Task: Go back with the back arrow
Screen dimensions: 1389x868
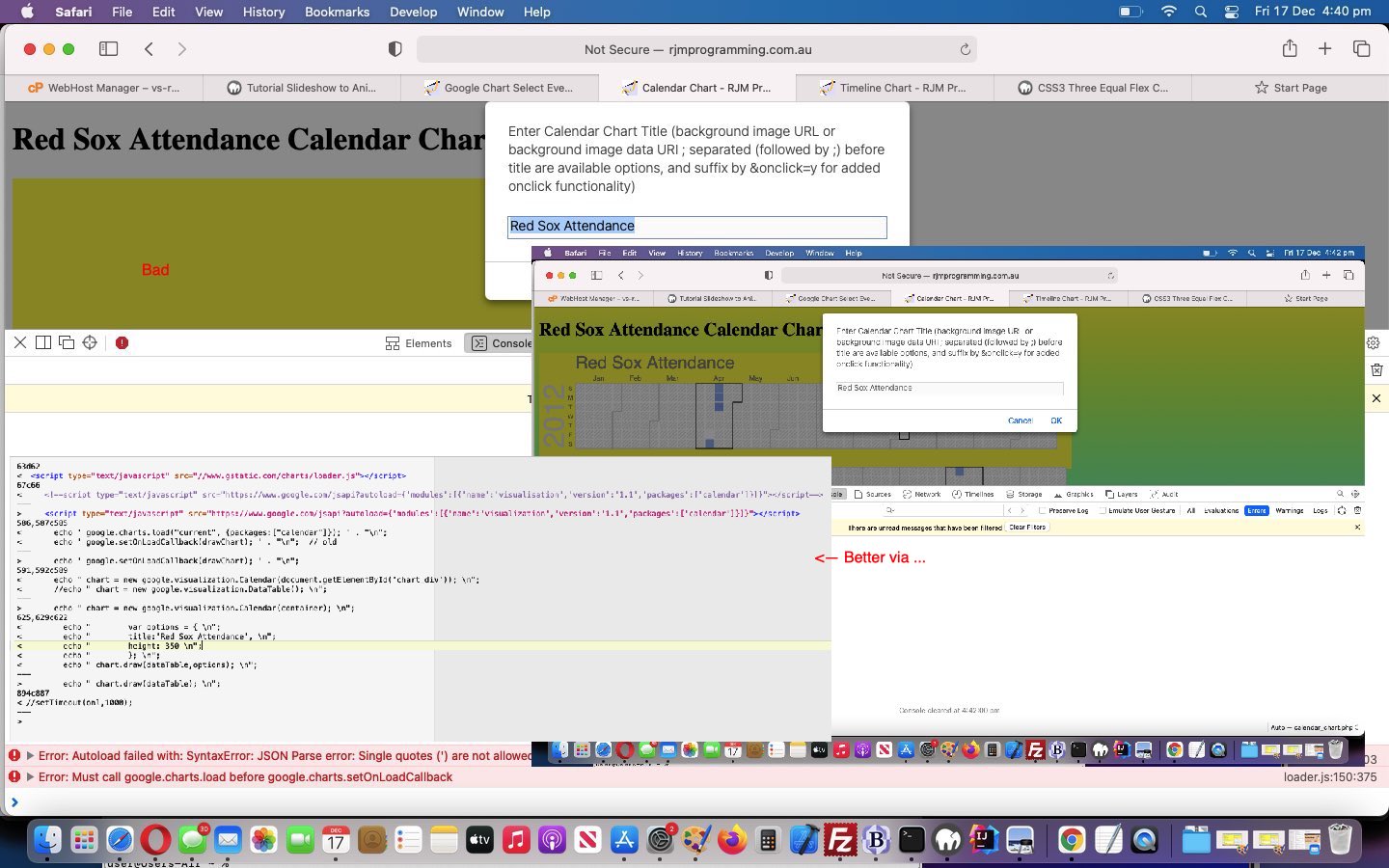Action: pos(149,49)
